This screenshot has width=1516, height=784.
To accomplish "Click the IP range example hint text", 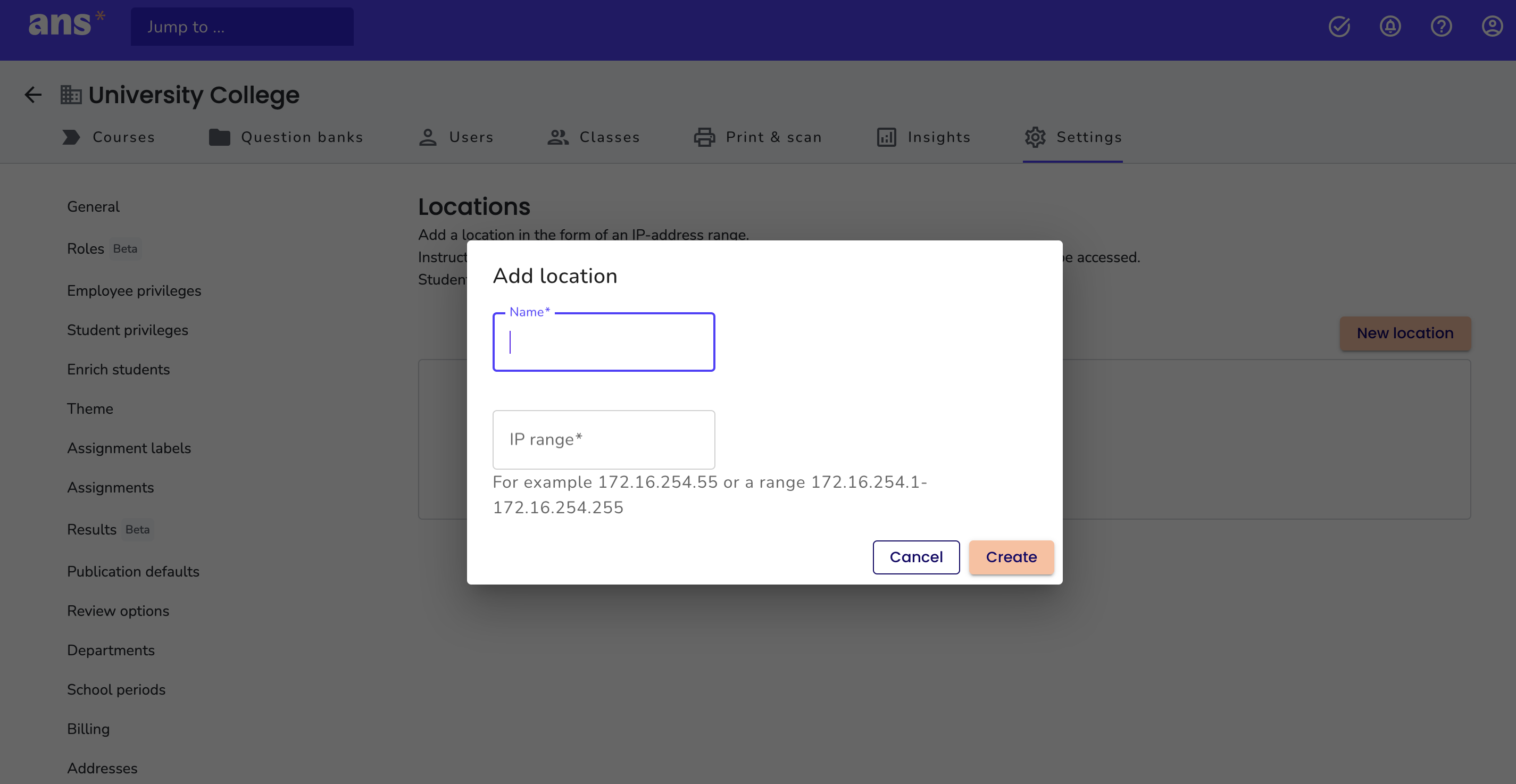I will [710, 495].
